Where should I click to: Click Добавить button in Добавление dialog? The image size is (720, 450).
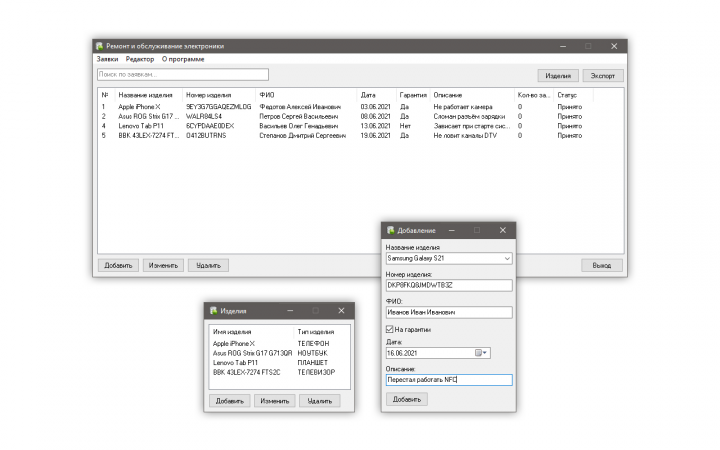point(406,399)
